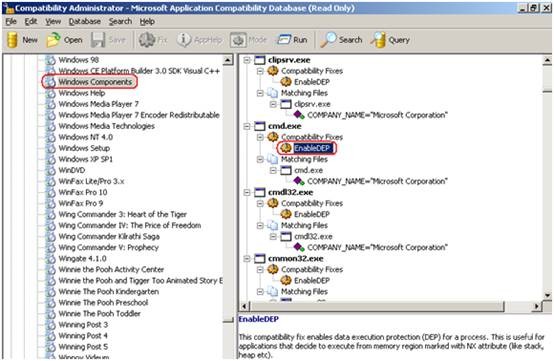This screenshot has width=554, height=361.
Task: Click the icon next to WinDVD
Action: coord(51,170)
